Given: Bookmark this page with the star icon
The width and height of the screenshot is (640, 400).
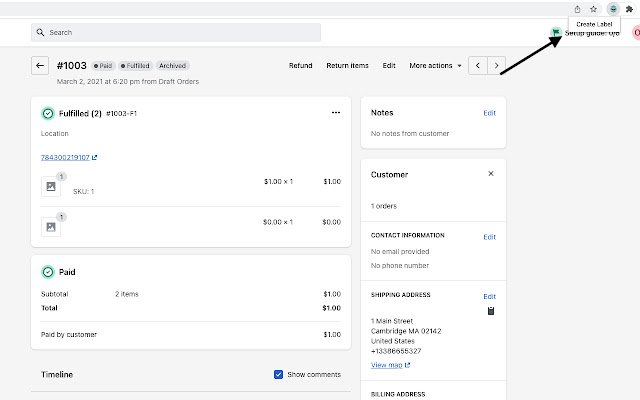Looking at the screenshot, I should [593, 8].
